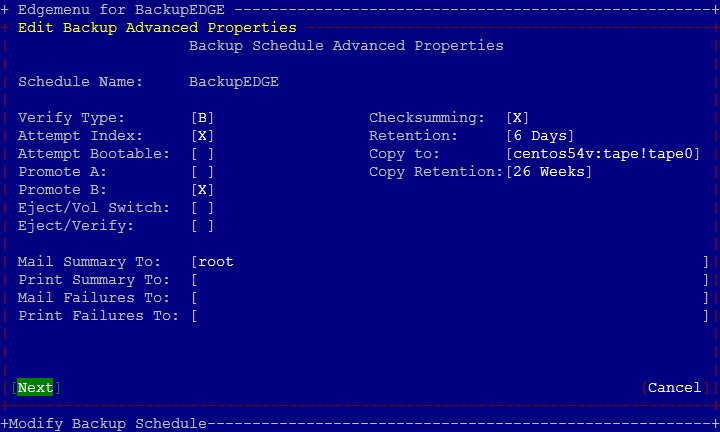Image resolution: width=720 pixels, height=432 pixels.
Task: Select the Copy to field centos54v:tape!tape0
Action: click(x=603, y=153)
